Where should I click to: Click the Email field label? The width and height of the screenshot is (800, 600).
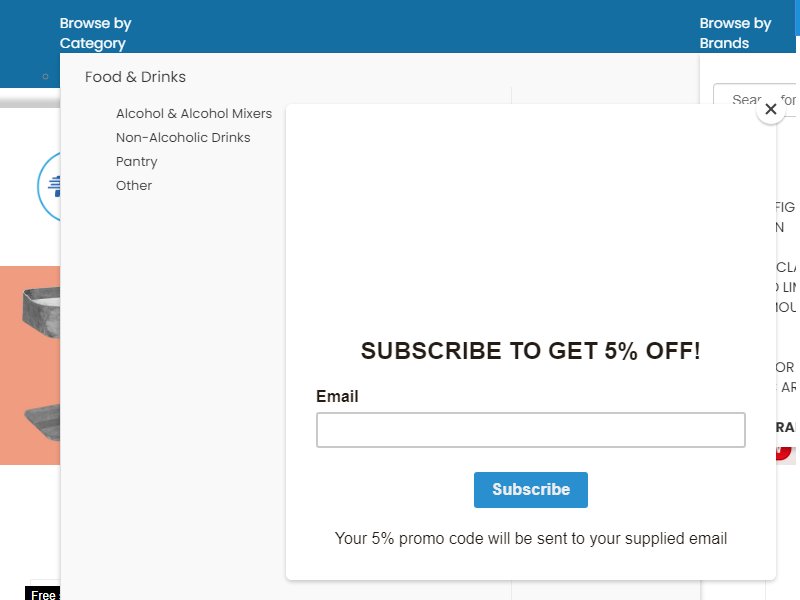[x=337, y=396]
